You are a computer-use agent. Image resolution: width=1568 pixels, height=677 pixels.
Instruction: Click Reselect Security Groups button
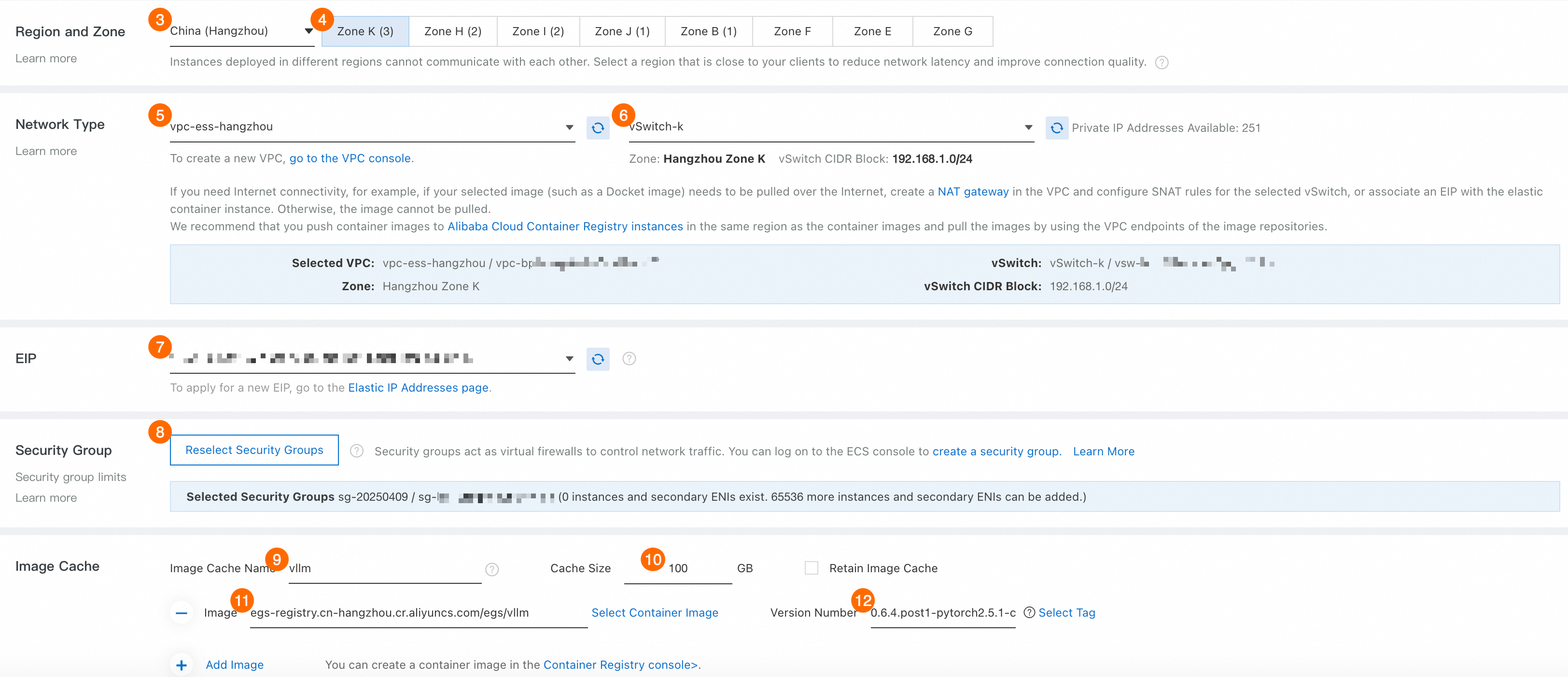coord(254,450)
